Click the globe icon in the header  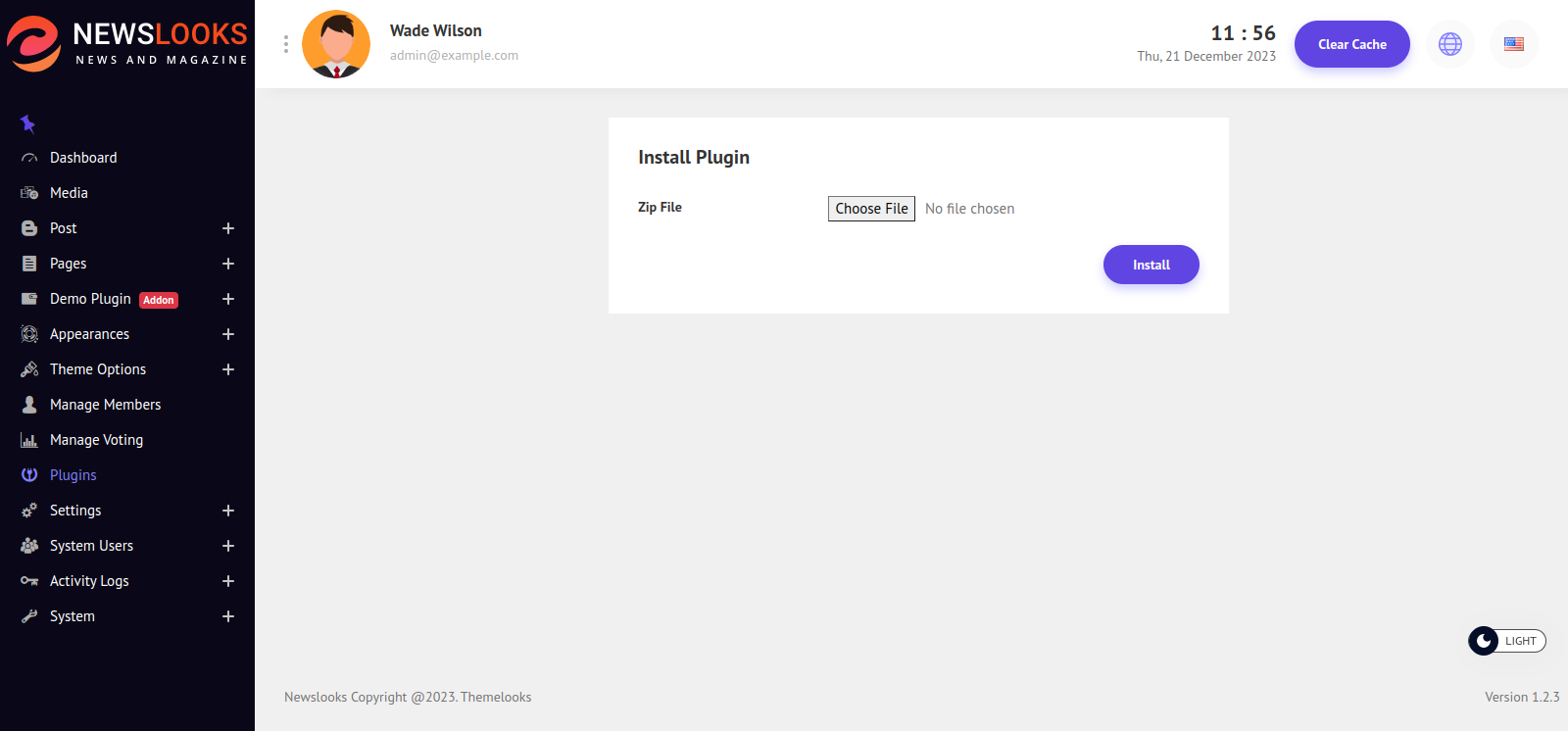[1449, 44]
